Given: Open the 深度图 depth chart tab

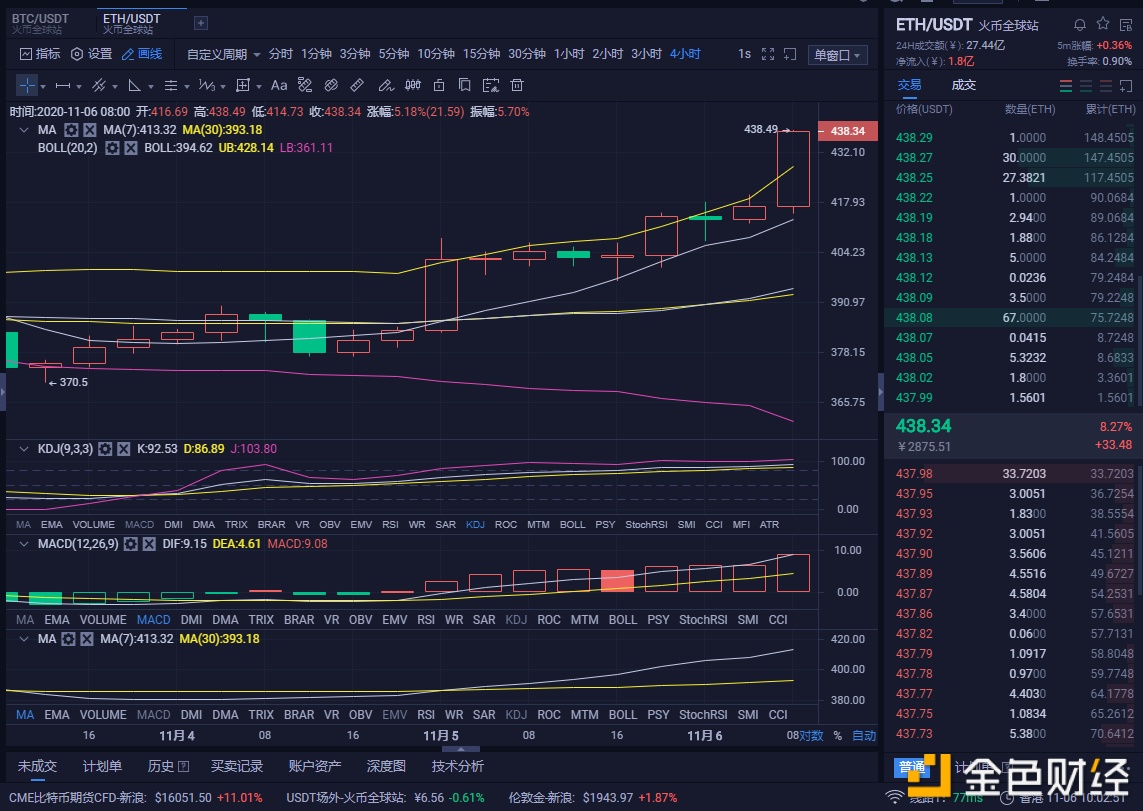Looking at the screenshot, I should tap(386, 766).
